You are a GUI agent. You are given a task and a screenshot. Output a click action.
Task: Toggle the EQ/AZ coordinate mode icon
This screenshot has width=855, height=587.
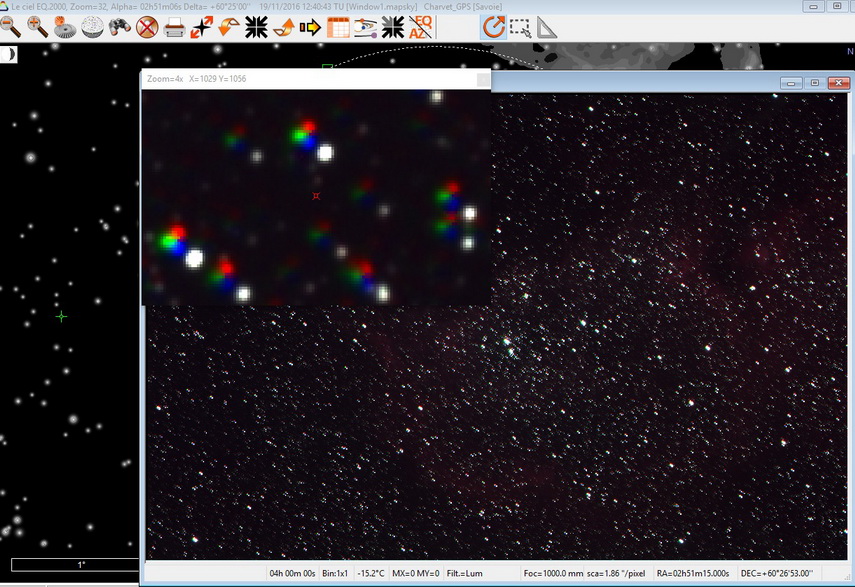point(420,27)
